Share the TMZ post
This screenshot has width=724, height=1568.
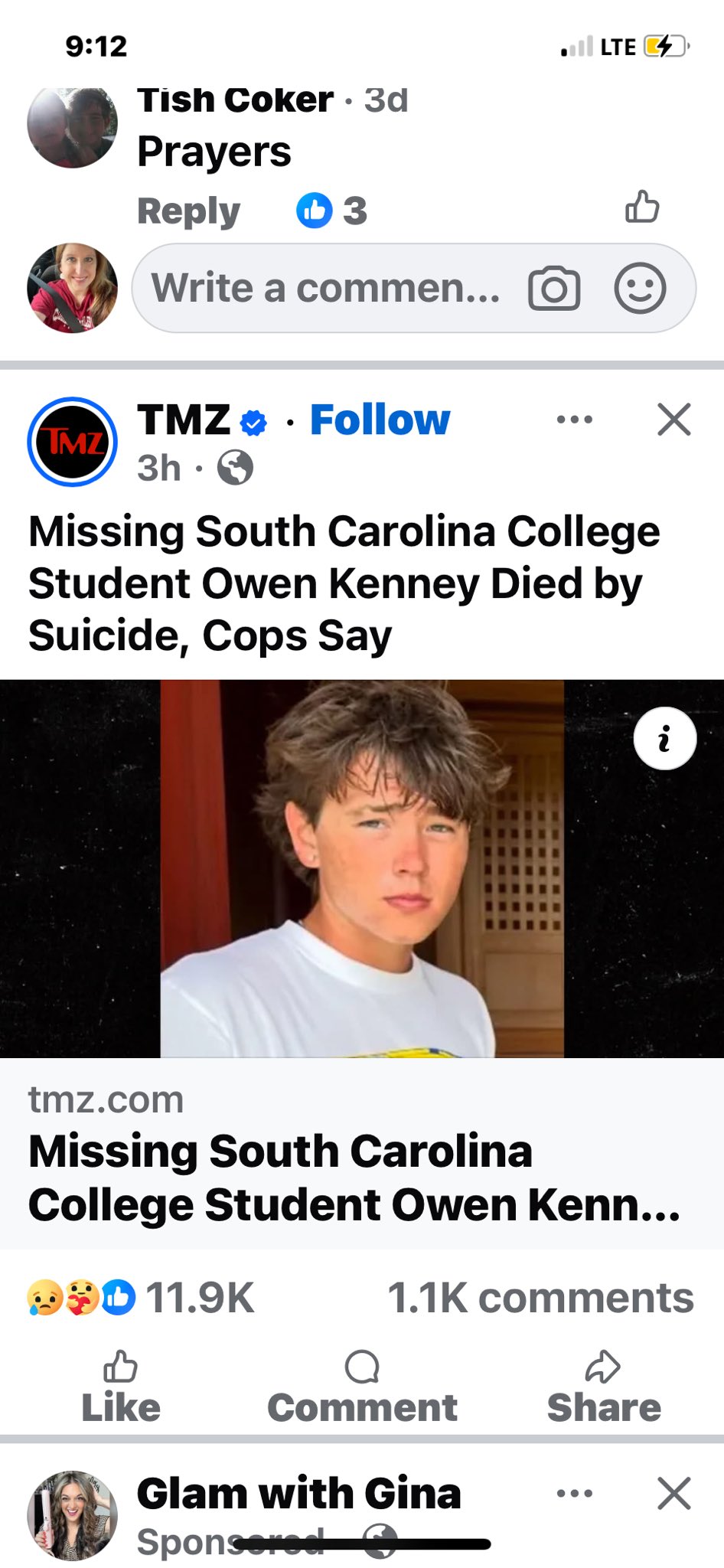[x=603, y=1387]
